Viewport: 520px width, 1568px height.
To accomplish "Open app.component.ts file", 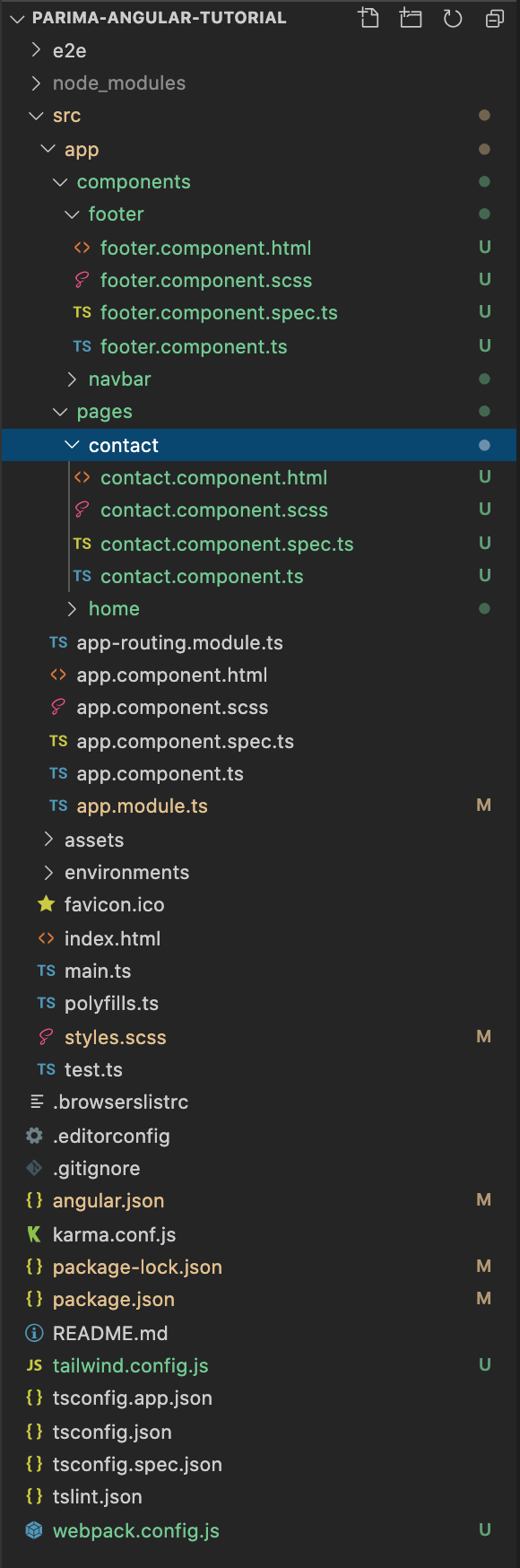I will point(160,773).
